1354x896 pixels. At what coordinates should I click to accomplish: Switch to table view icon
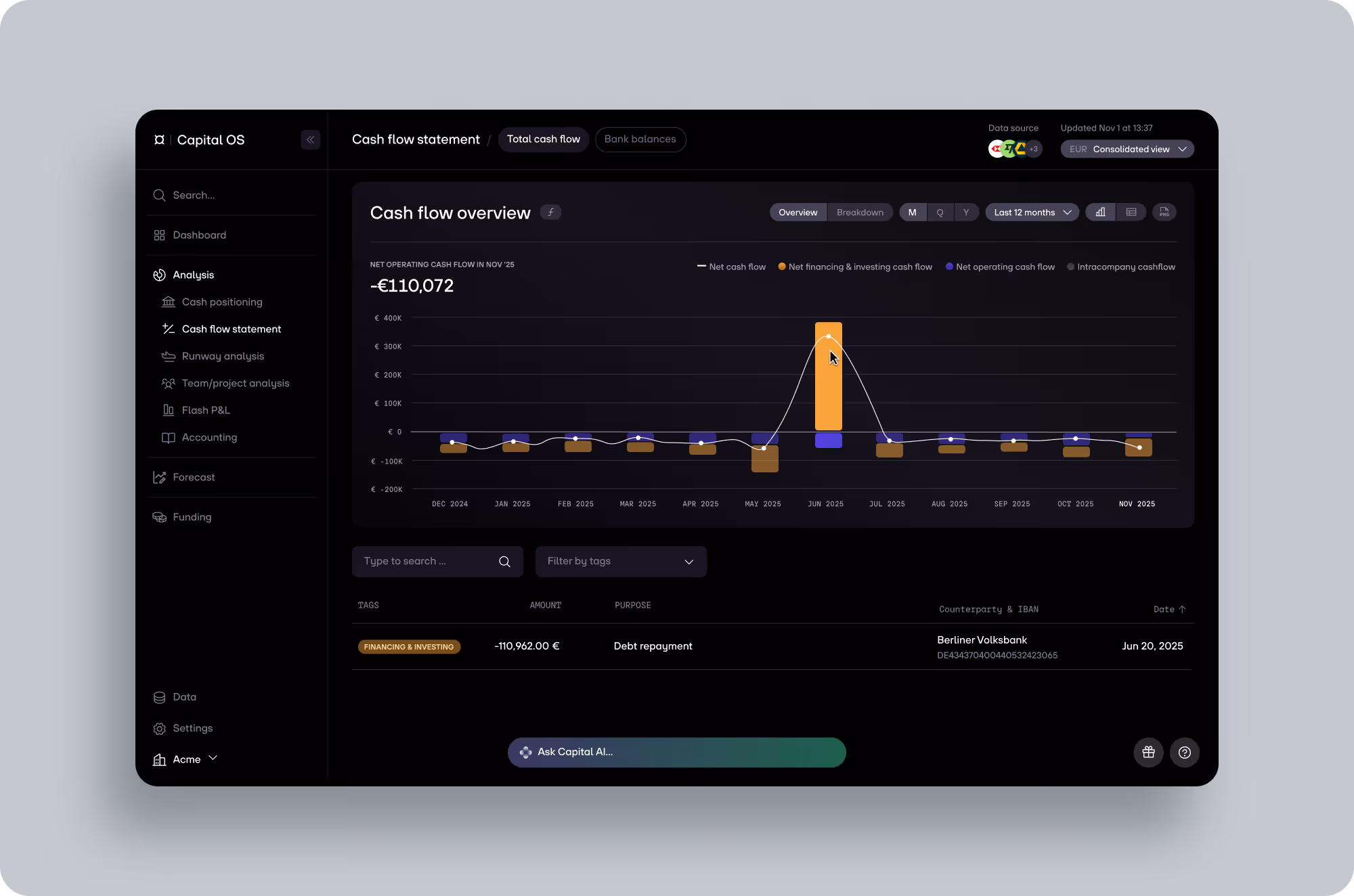pyautogui.click(x=1131, y=212)
